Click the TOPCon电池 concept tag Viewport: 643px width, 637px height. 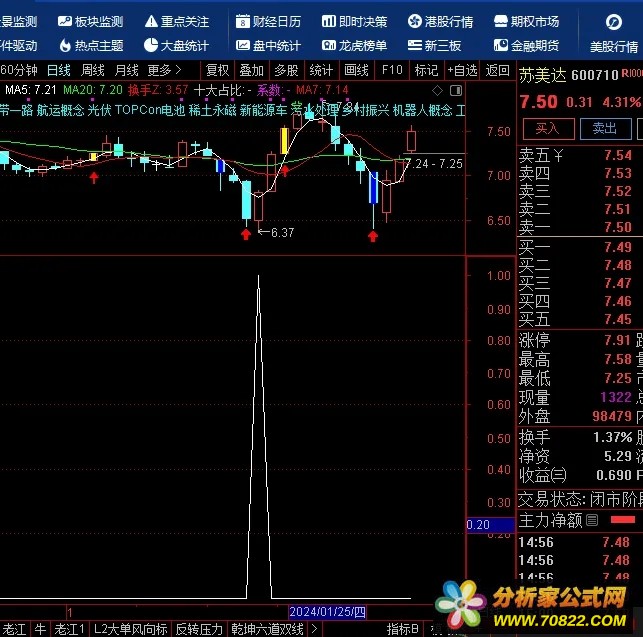[x=150, y=110]
